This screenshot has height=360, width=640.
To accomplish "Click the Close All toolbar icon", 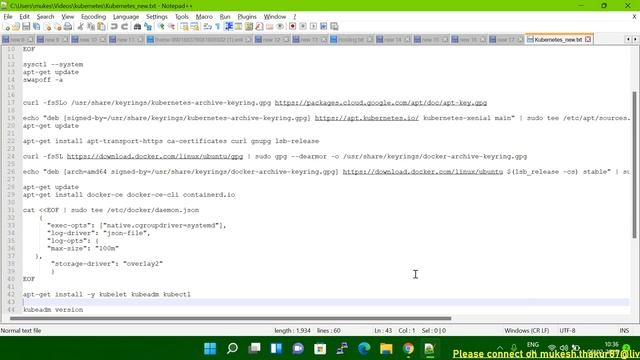I will pyautogui.click(x=58, y=27).
